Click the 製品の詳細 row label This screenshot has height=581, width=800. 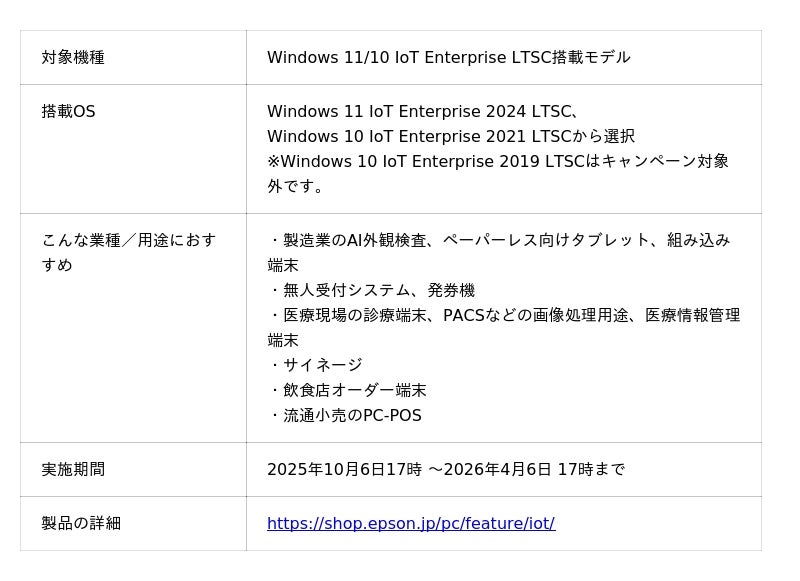click(x=81, y=523)
